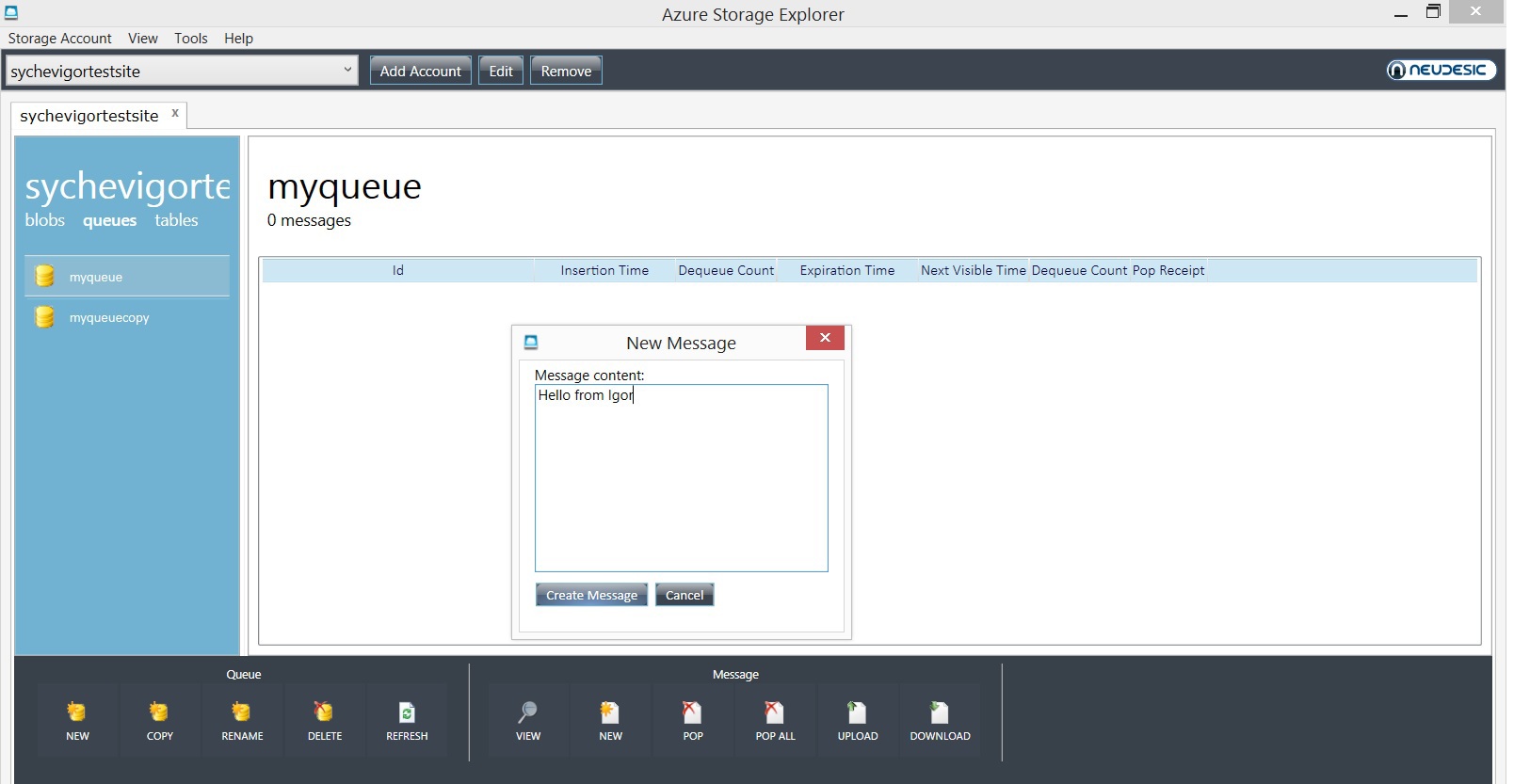Switch to blobs view
The width and height of the screenshot is (1514, 784).
[x=45, y=220]
